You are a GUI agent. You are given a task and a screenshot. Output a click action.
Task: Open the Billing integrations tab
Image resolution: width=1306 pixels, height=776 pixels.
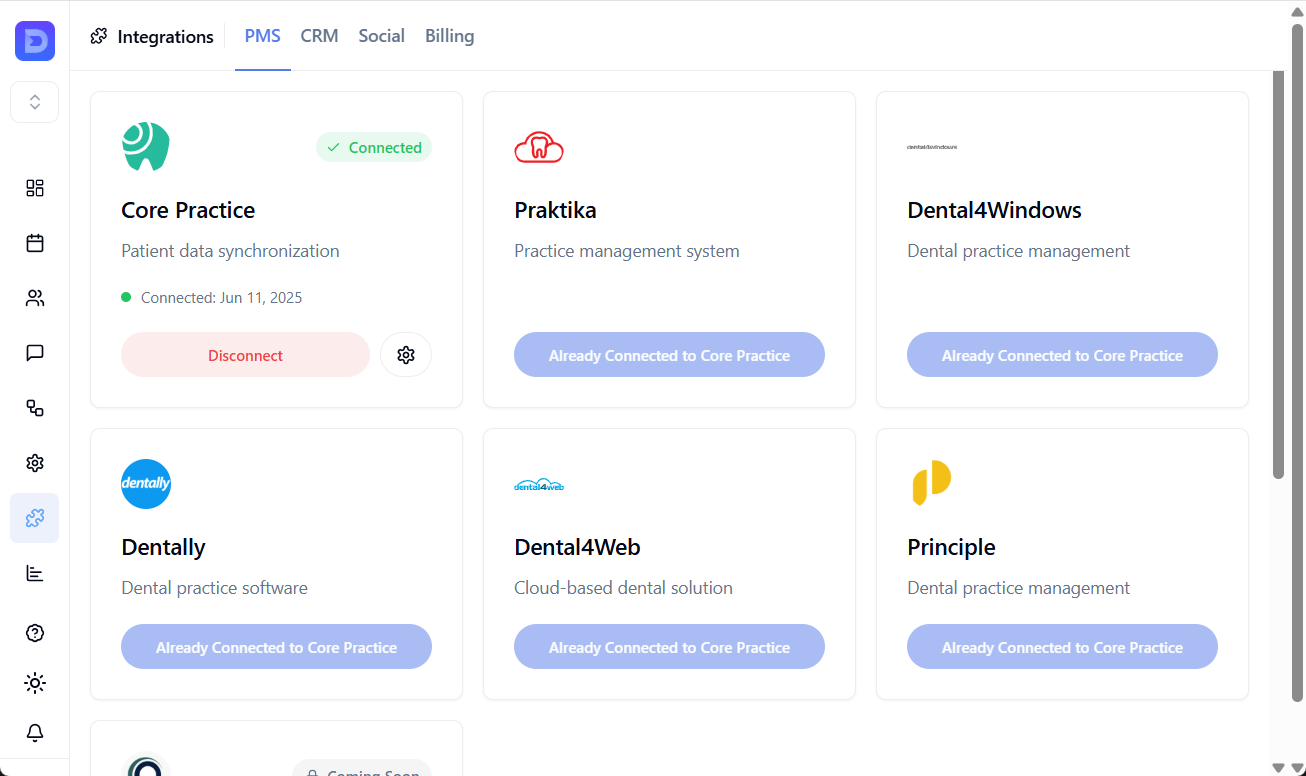tap(449, 36)
